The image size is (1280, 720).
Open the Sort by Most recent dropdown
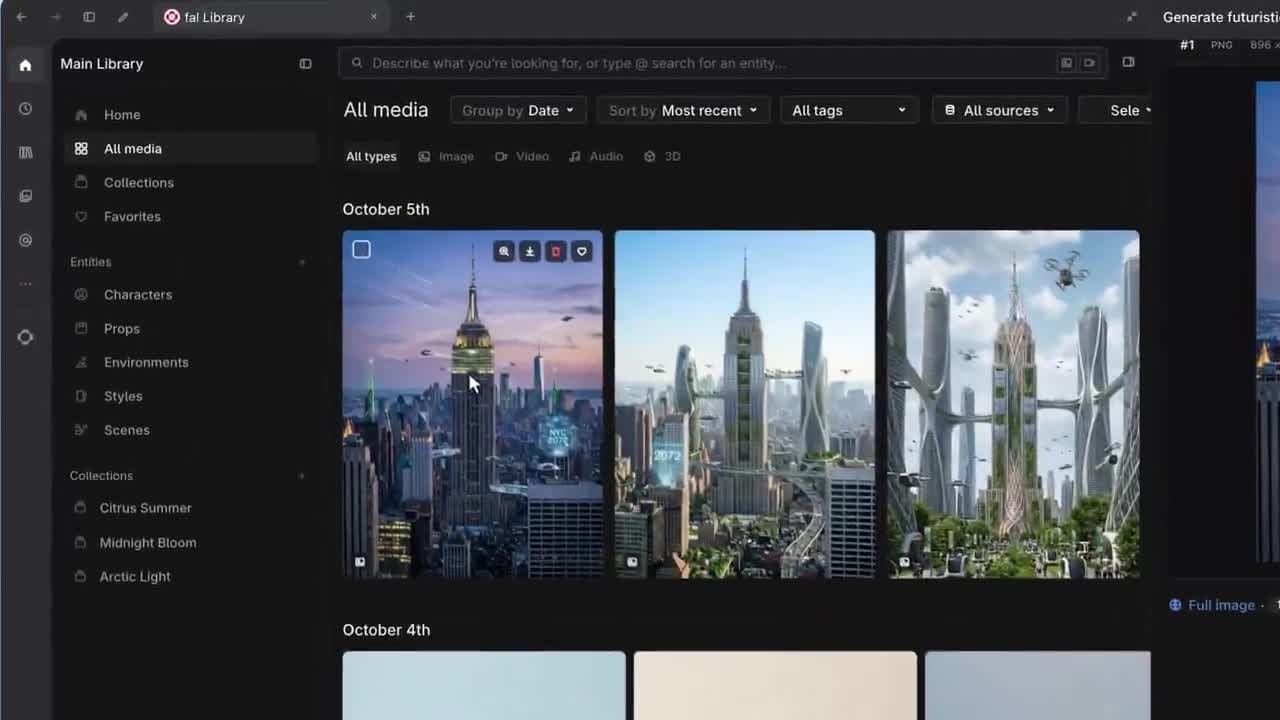(x=683, y=110)
